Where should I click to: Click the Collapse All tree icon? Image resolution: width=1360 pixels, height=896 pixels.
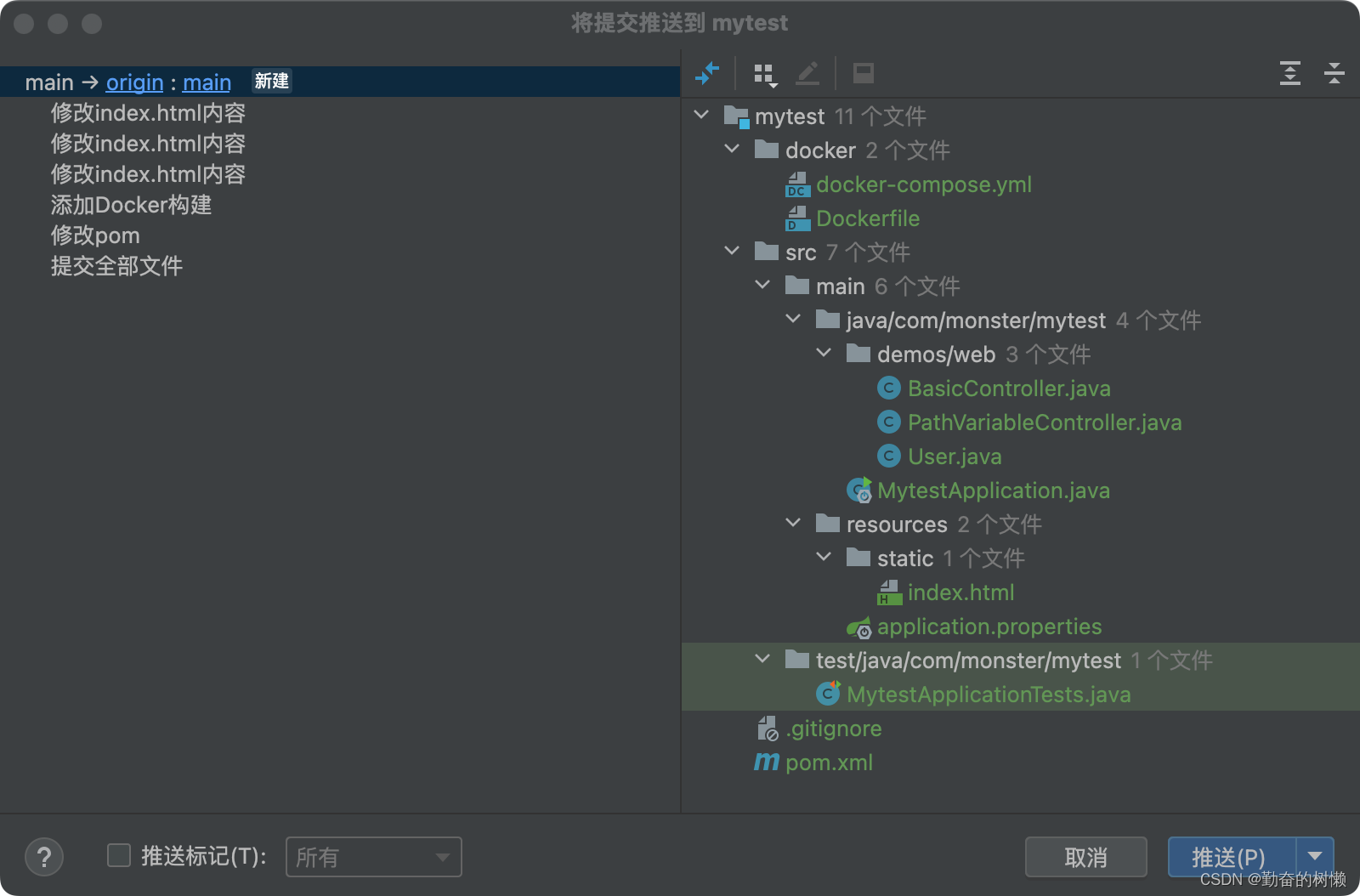click(1334, 74)
